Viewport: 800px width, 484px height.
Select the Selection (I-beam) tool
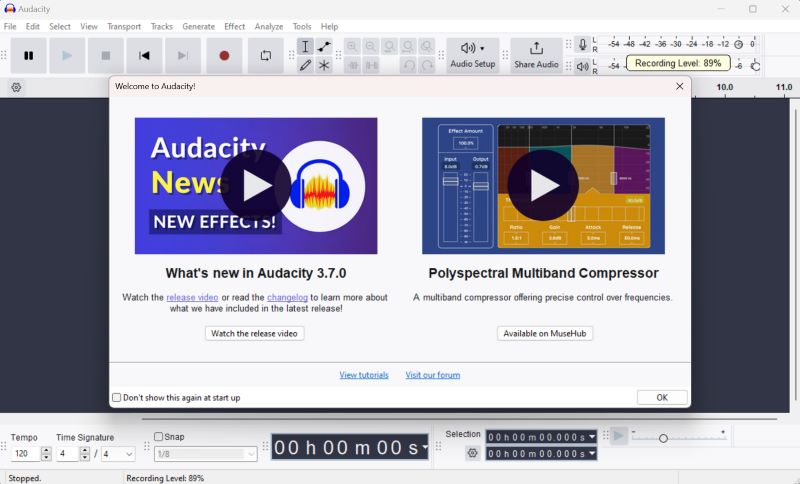[x=305, y=46]
